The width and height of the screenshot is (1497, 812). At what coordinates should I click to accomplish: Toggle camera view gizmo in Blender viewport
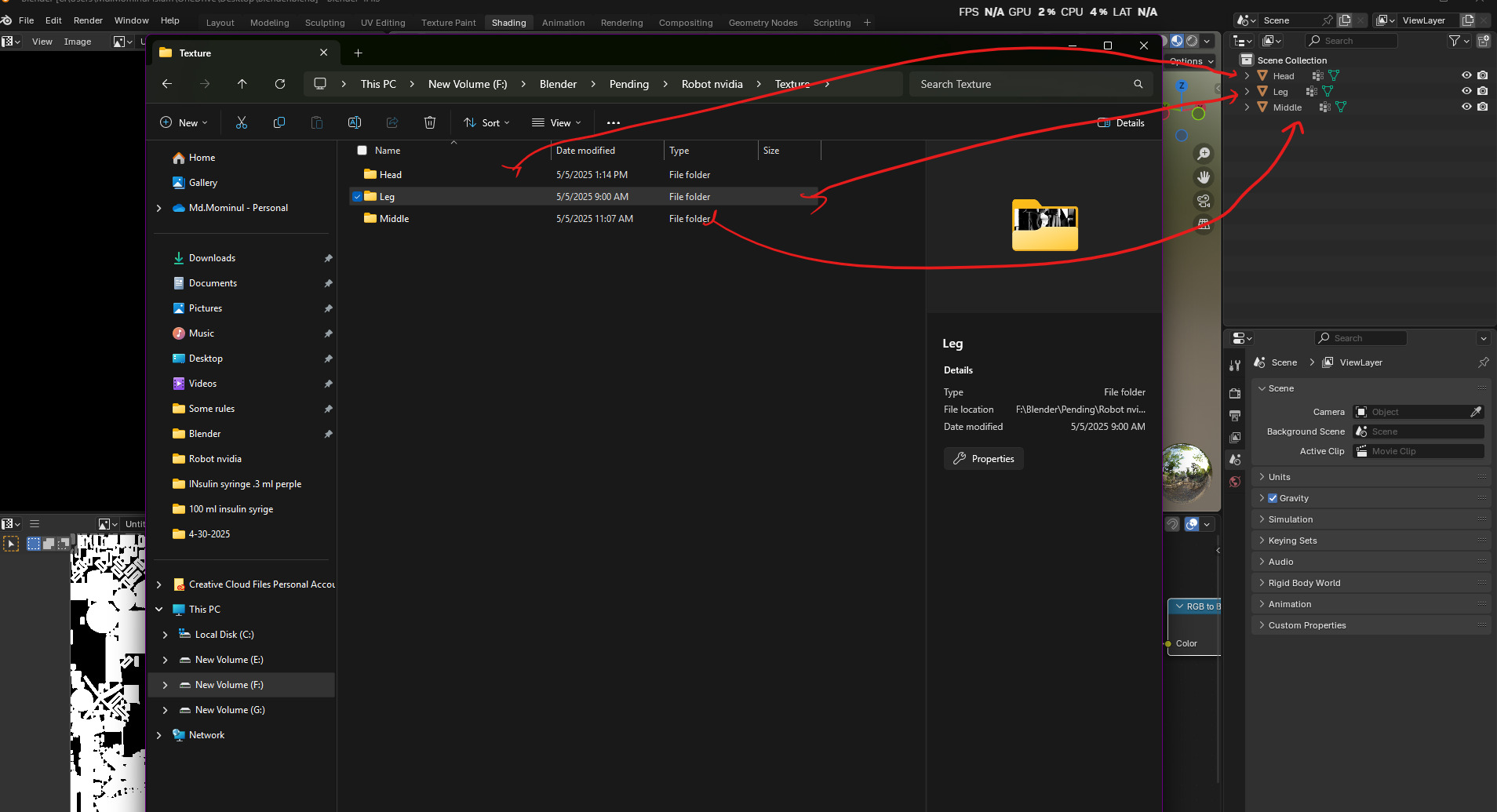(x=1204, y=201)
